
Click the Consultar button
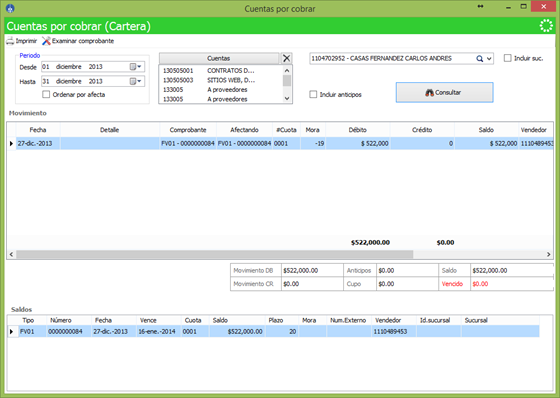(x=444, y=93)
